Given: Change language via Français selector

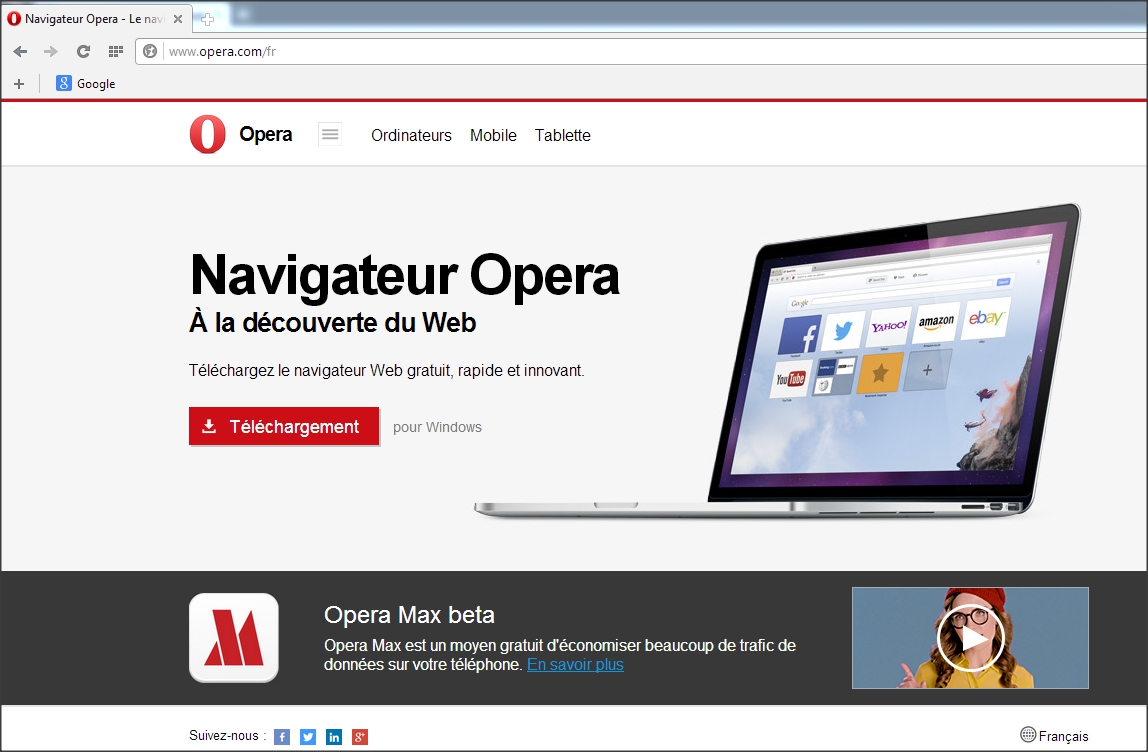Looking at the screenshot, I should [x=1054, y=735].
